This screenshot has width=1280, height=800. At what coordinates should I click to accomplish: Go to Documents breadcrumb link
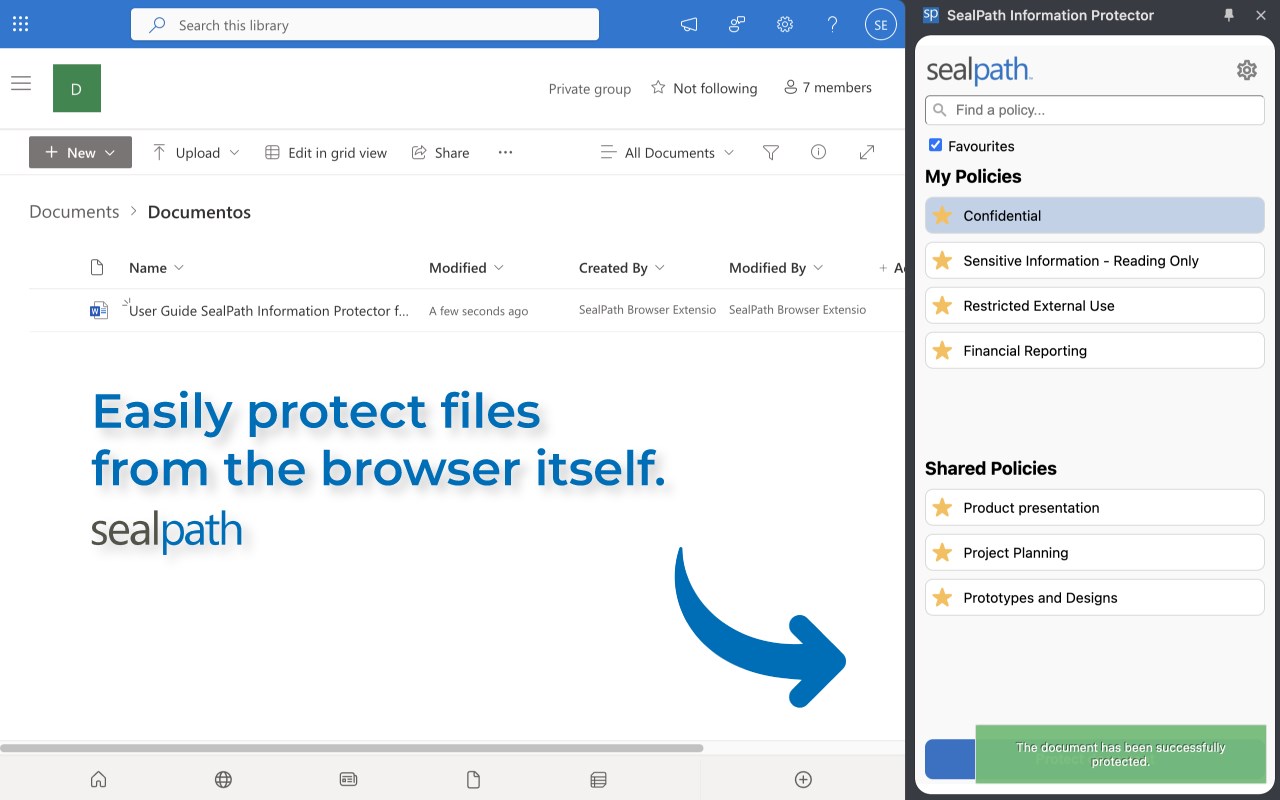click(x=74, y=212)
